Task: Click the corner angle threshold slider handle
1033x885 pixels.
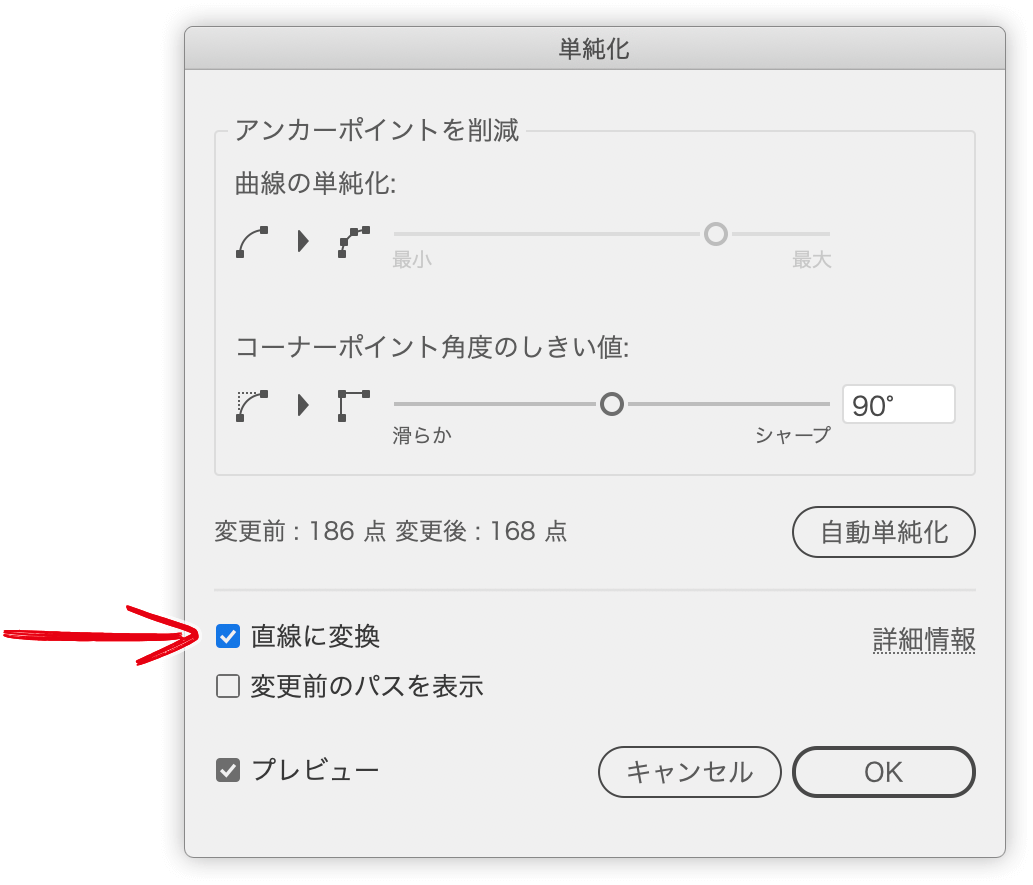Action: 612,404
